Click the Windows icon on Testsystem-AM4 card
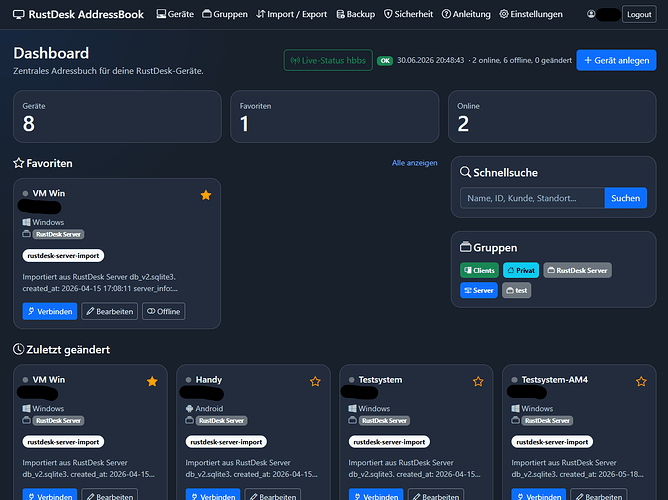 point(515,408)
